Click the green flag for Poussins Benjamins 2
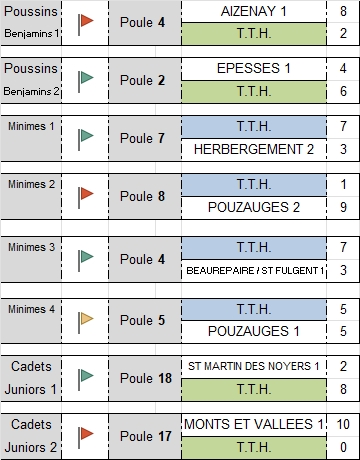 coord(86,82)
